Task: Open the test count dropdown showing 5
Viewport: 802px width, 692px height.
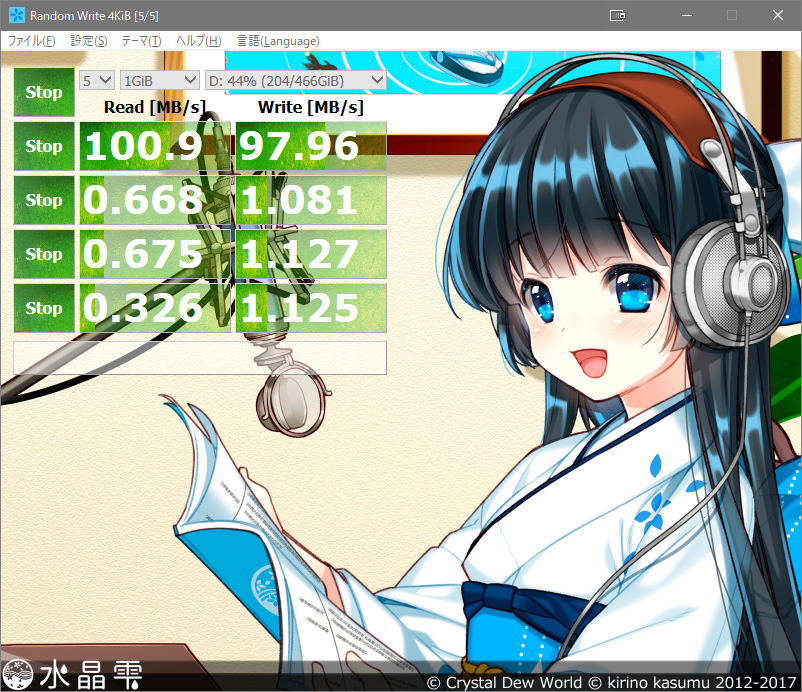Action: (97, 80)
